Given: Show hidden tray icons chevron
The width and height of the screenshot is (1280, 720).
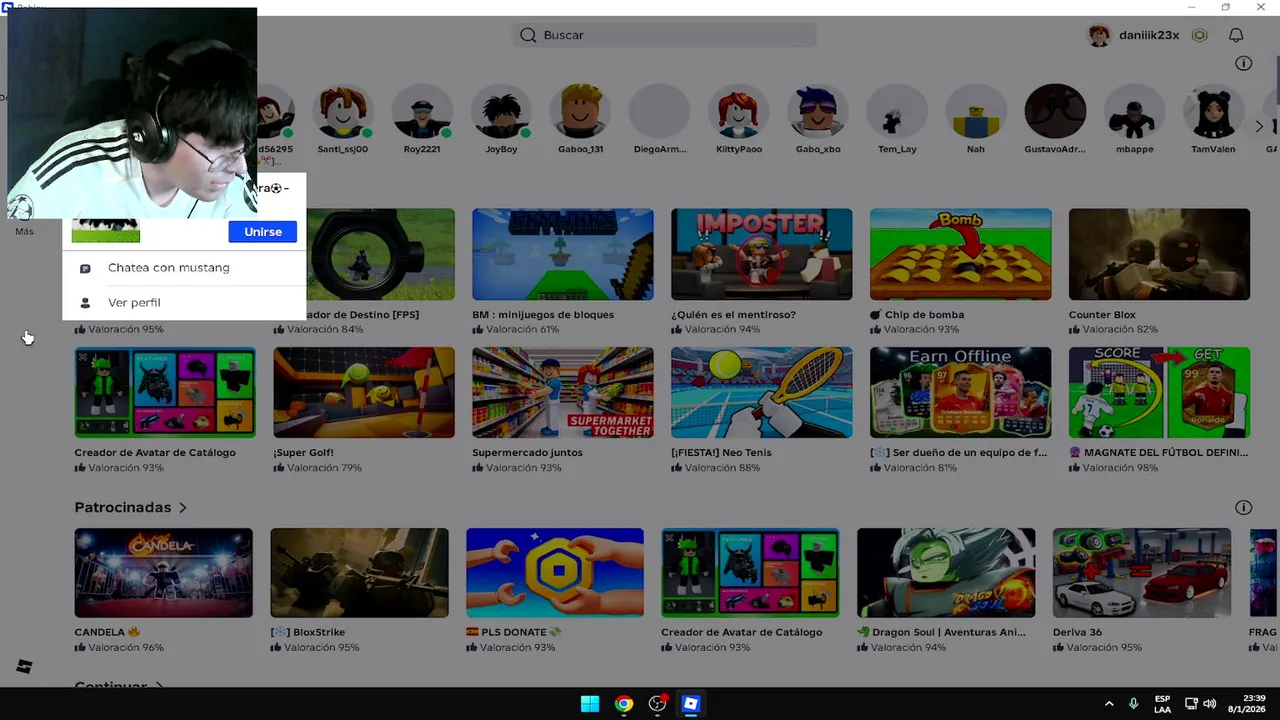Looking at the screenshot, I should coord(1108,704).
